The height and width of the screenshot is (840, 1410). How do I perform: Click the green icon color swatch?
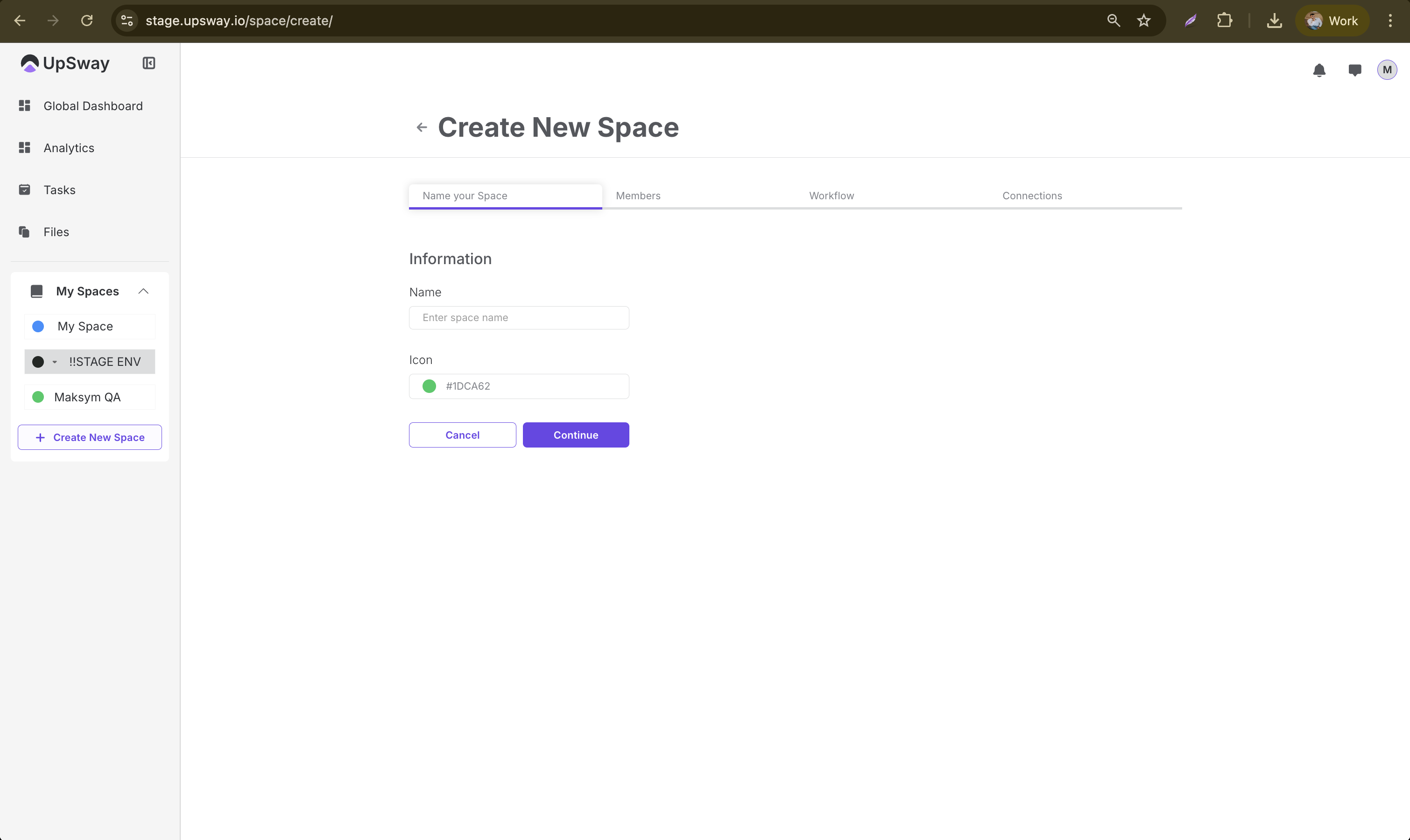click(429, 386)
